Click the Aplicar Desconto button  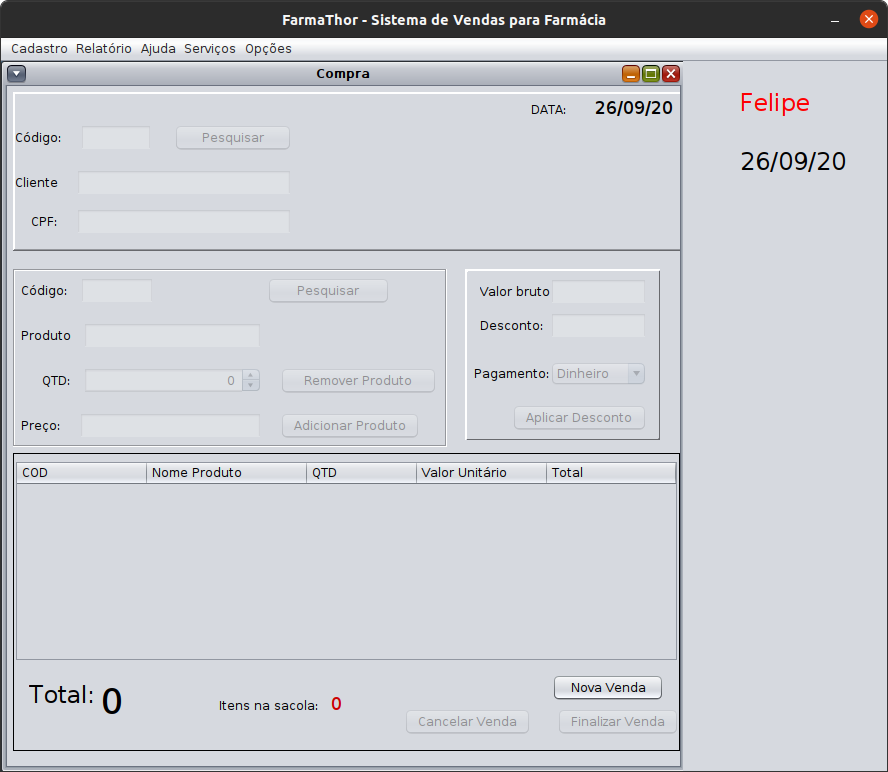pos(579,417)
